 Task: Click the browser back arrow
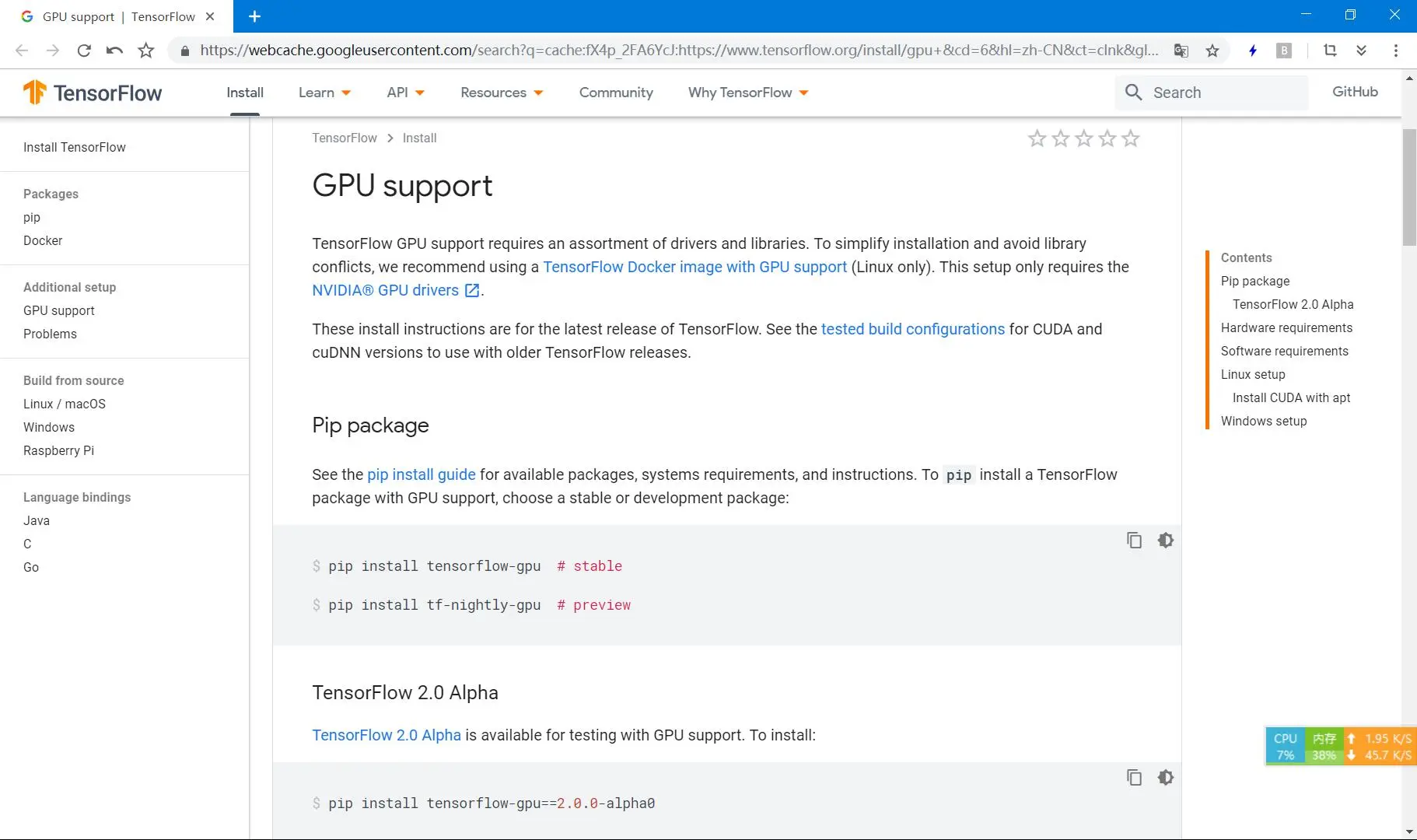pyautogui.click(x=22, y=51)
